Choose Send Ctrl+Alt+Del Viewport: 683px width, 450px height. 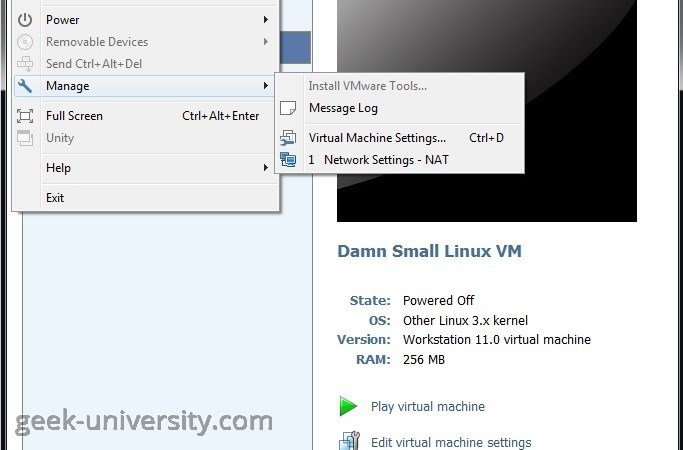146,64
